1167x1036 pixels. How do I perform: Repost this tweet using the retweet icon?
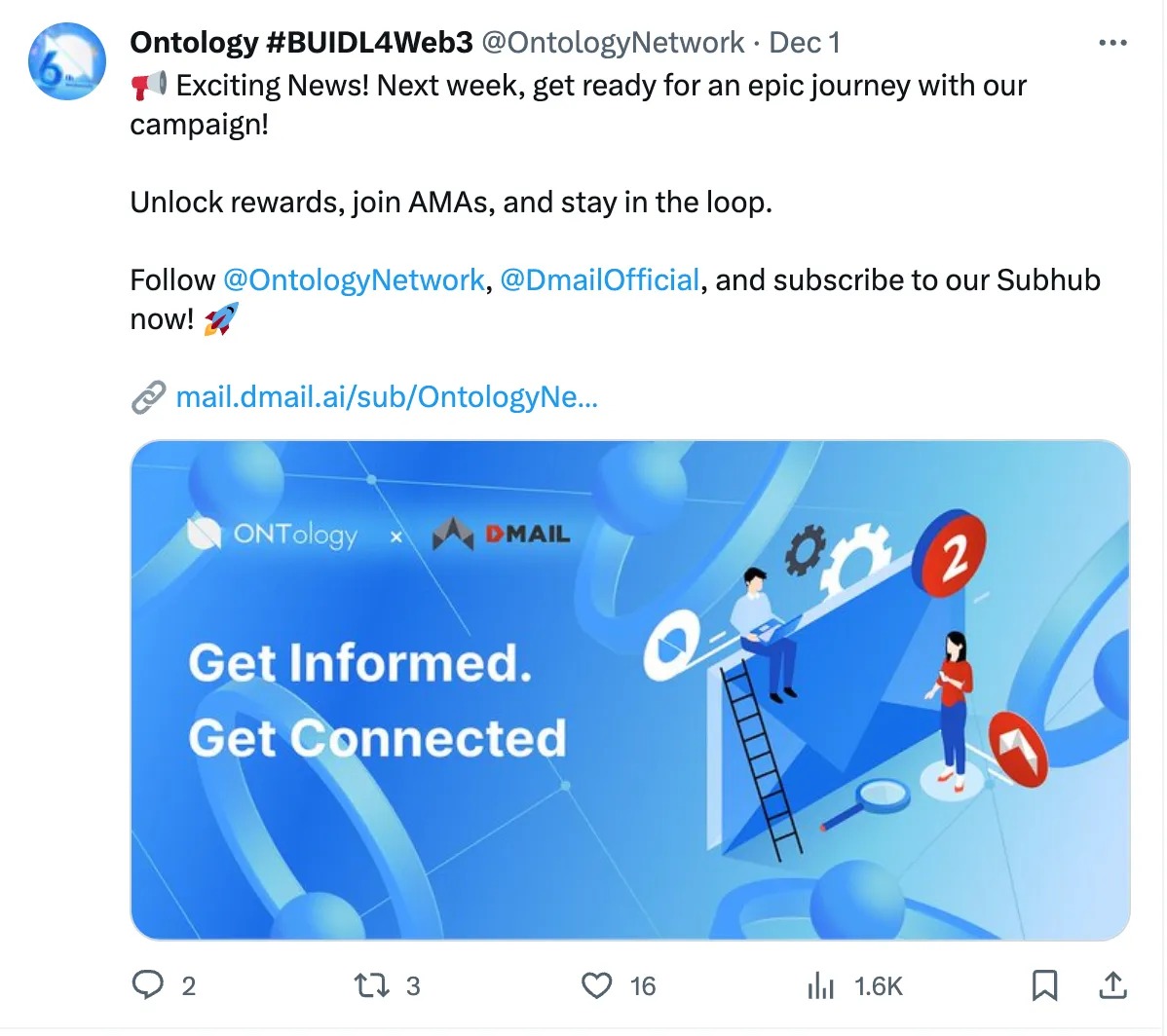[370, 985]
